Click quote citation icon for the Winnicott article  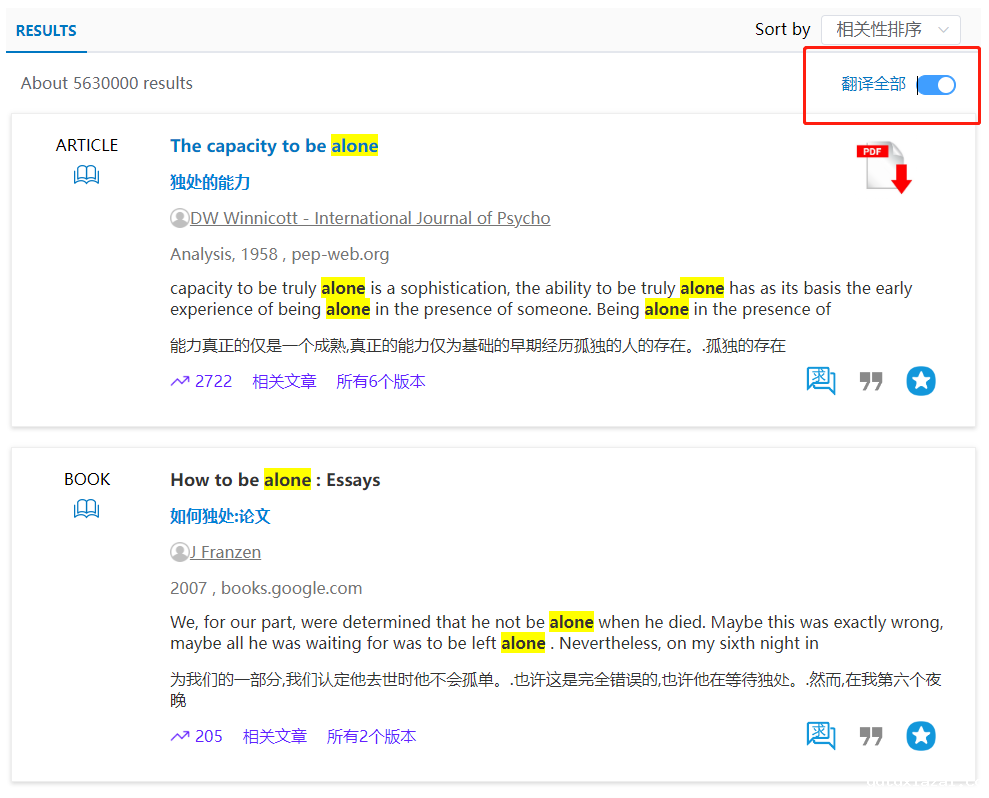[871, 381]
